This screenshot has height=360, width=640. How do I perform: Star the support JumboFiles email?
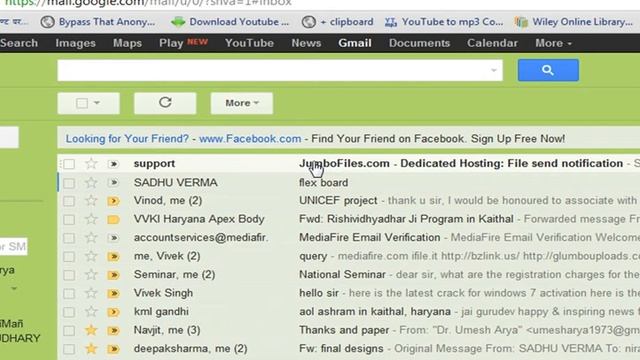(x=91, y=164)
